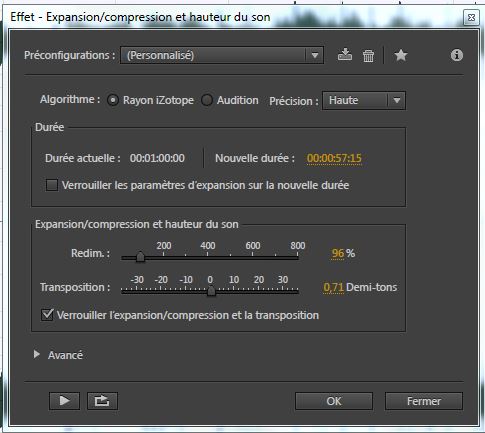Open the Préconfigurations dropdown
Screen dimensions: 485x433
(x=222, y=55)
